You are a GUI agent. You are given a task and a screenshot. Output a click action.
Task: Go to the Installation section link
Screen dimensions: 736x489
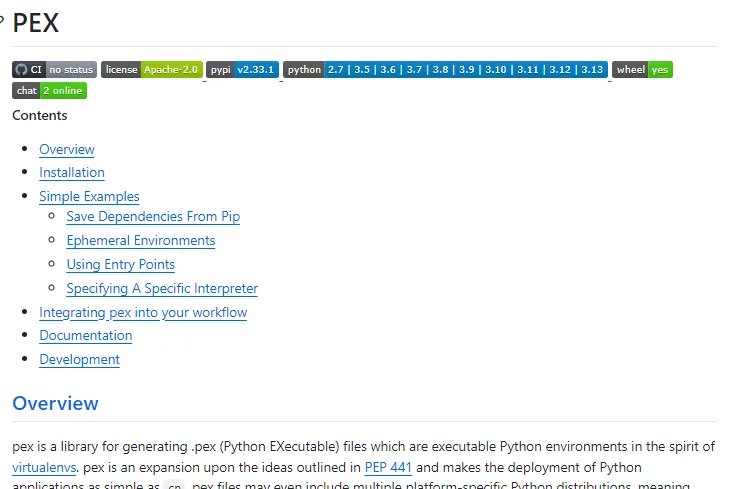(x=72, y=172)
